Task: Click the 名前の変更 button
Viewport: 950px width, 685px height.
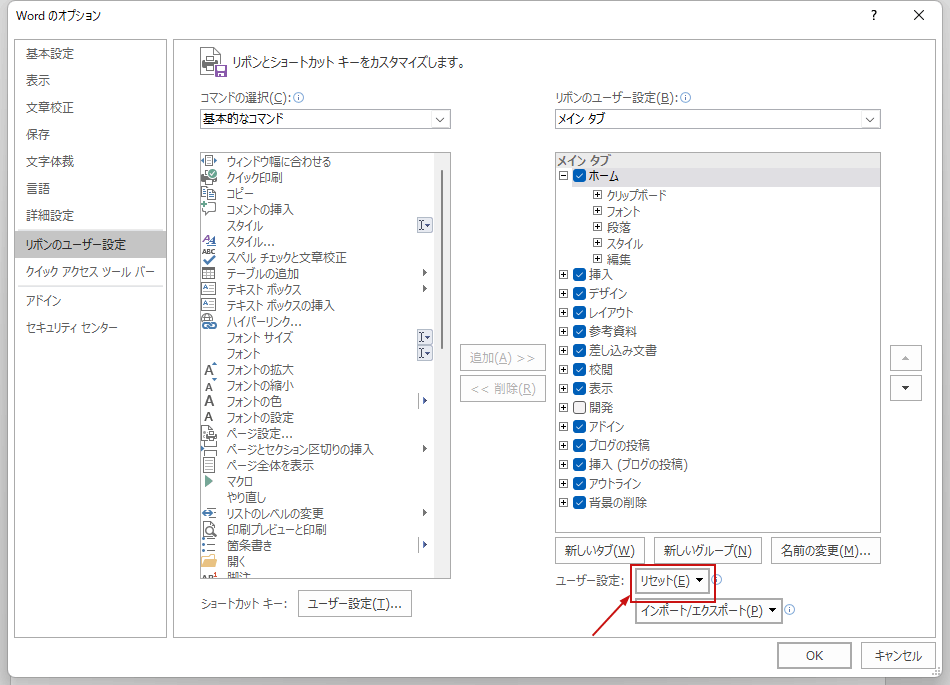Action: coord(826,551)
